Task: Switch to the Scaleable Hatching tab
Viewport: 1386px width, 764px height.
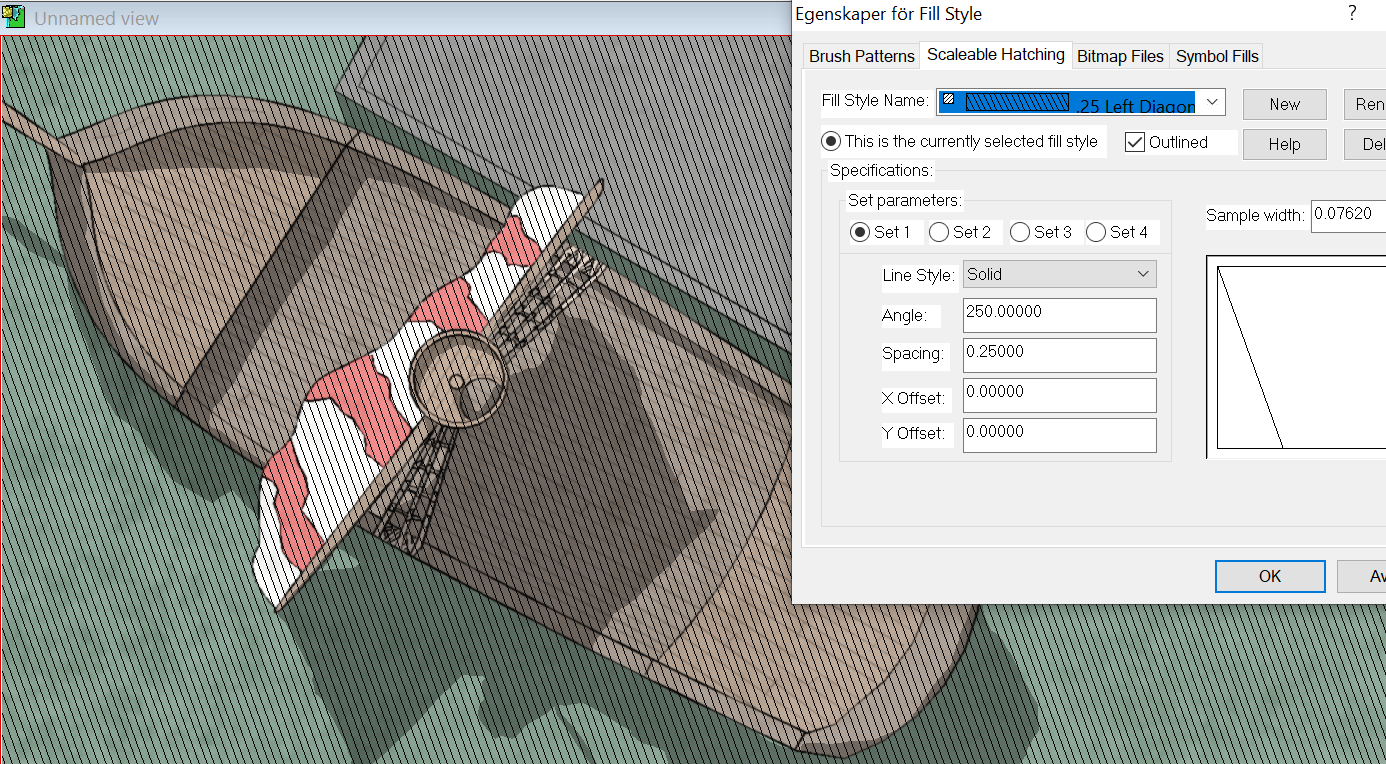Action: pos(995,55)
